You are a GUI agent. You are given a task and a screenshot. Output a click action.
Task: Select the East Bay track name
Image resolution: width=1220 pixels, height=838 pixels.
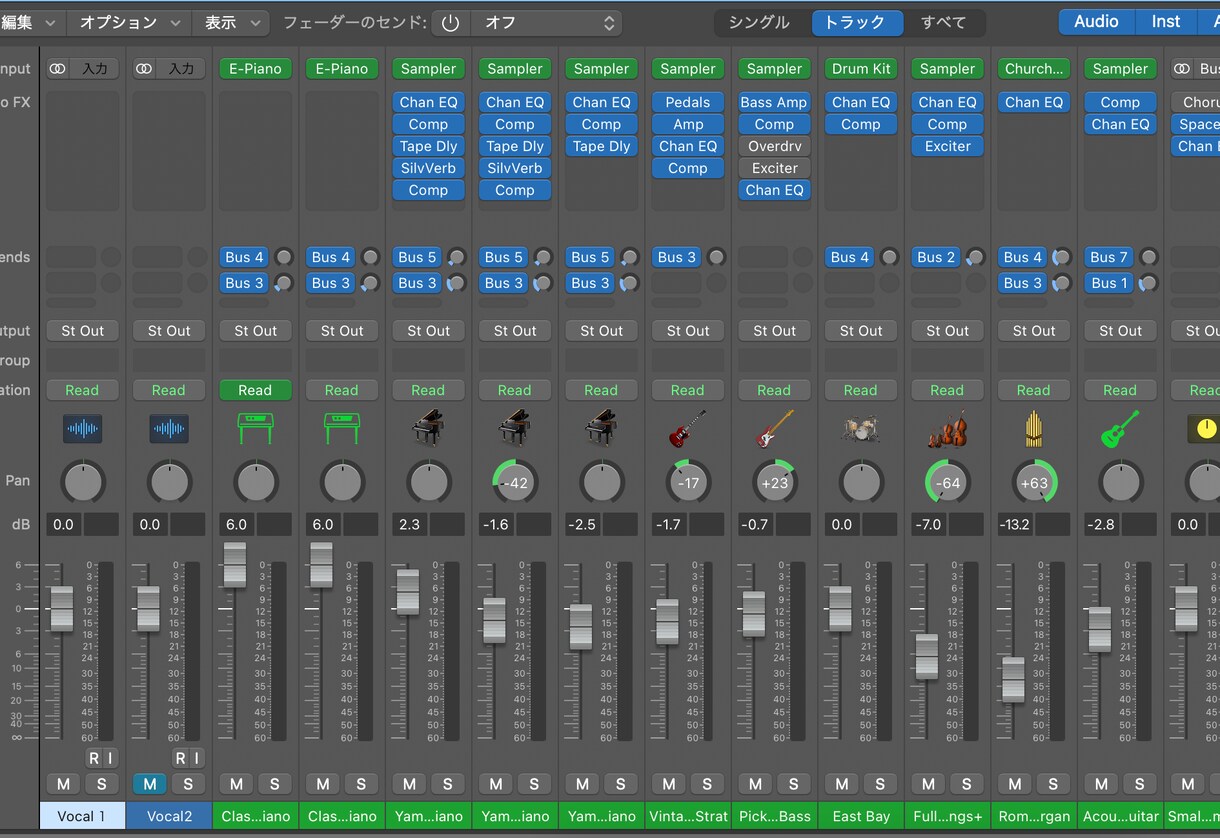tap(861, 816)
